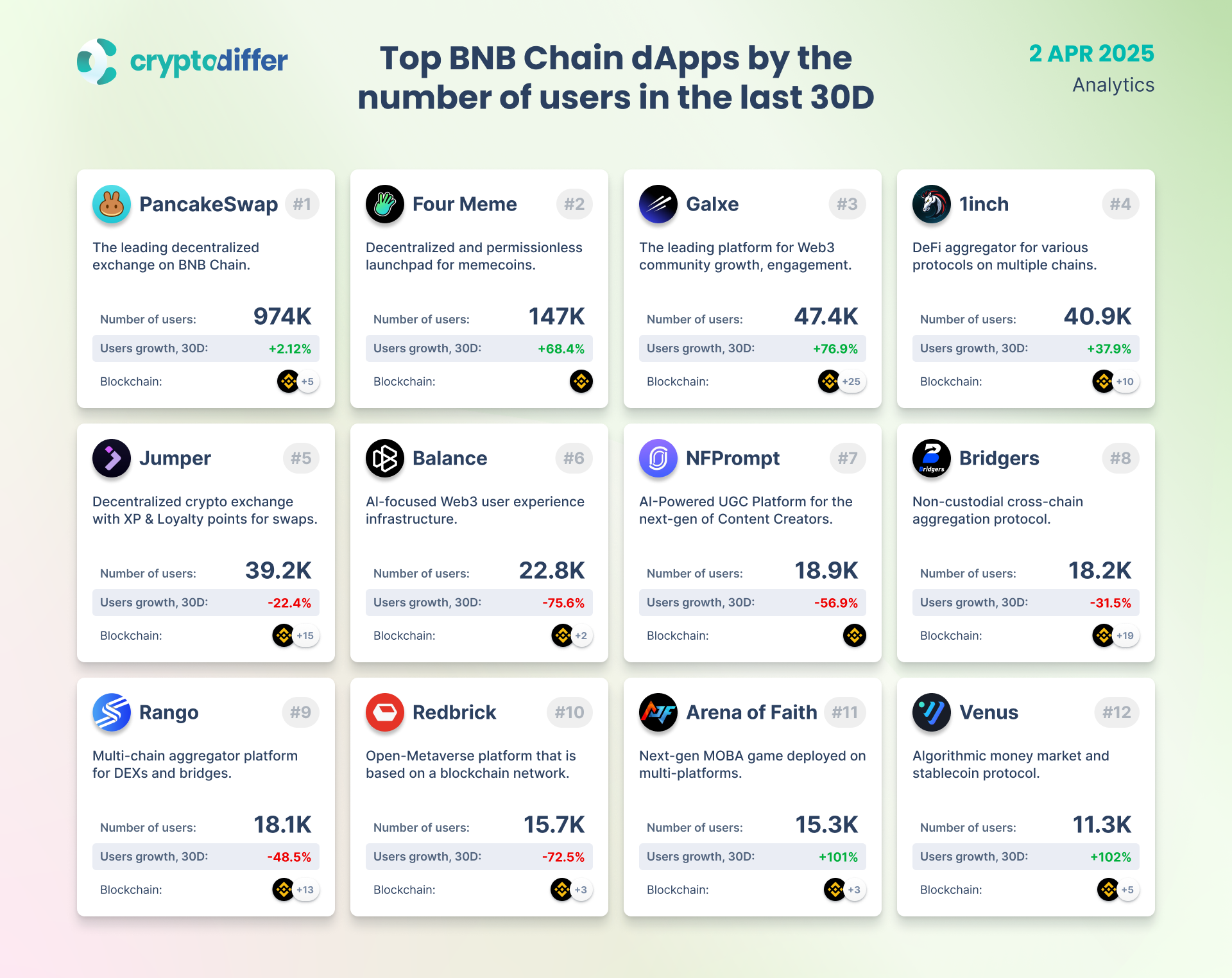Screen dimensions: 1232x978
Task: Click the BNB chain icon on NFPrompt card
Action: [x=855, y=635]
